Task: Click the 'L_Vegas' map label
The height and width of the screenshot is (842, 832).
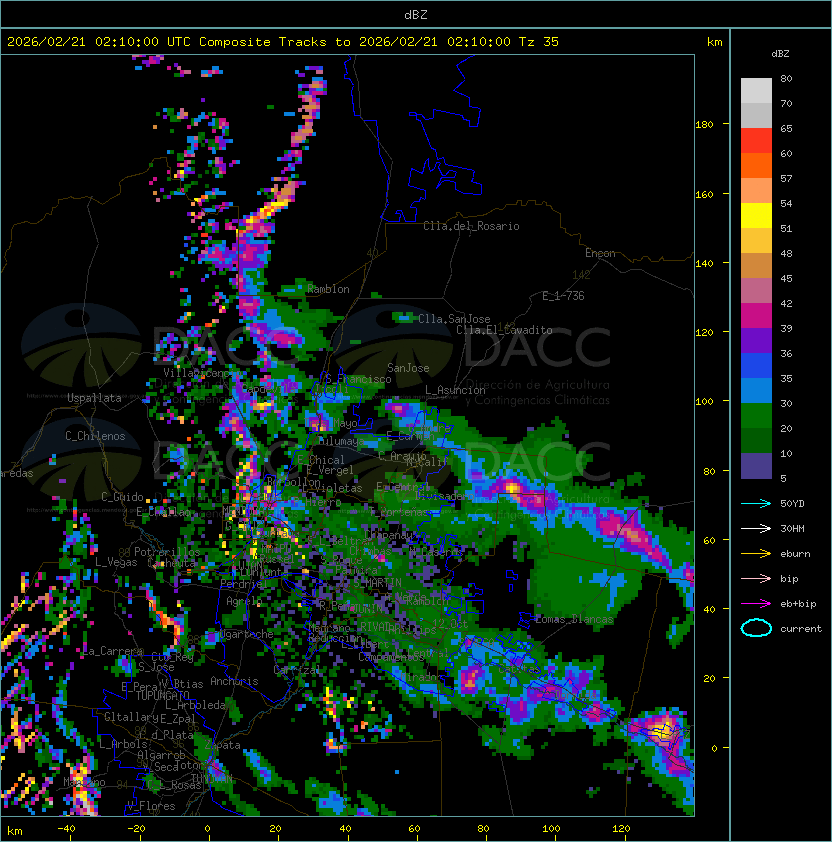Action: pyautogui.click(x=116, y=562)
